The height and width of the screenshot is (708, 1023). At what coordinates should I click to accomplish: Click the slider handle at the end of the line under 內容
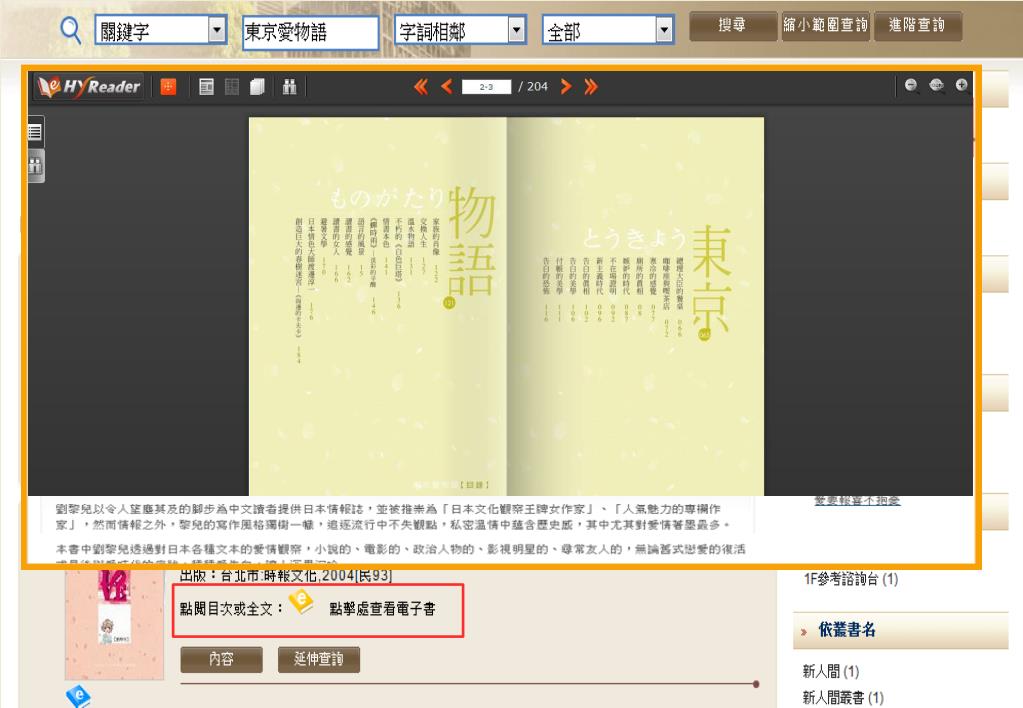point(756,684)
